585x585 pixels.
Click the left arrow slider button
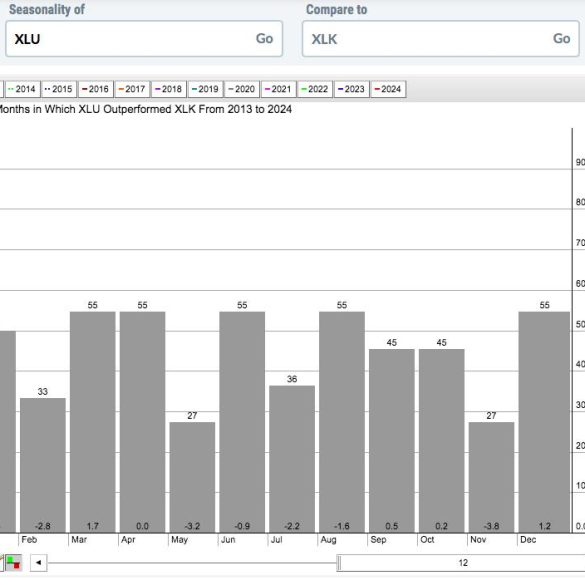(38, 563)
